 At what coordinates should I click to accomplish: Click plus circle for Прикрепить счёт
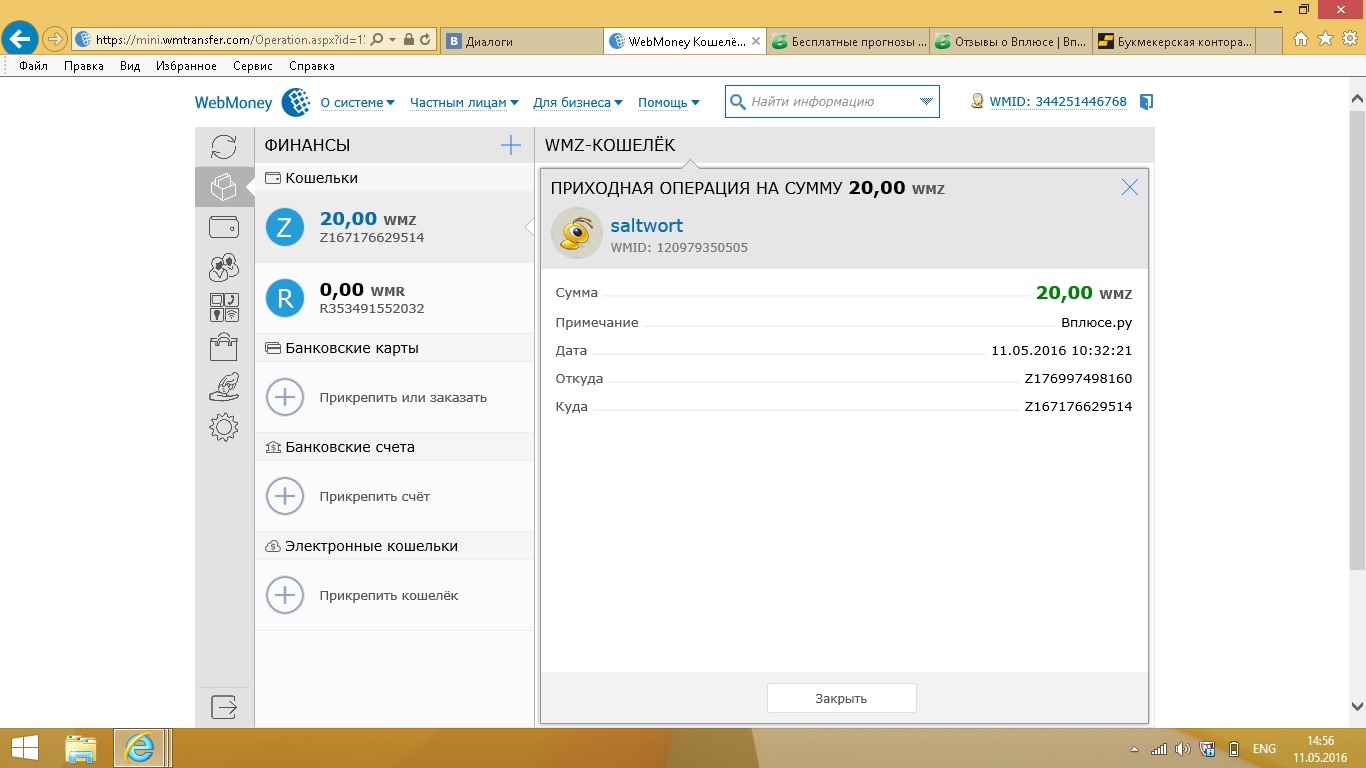tap(284, 496)
